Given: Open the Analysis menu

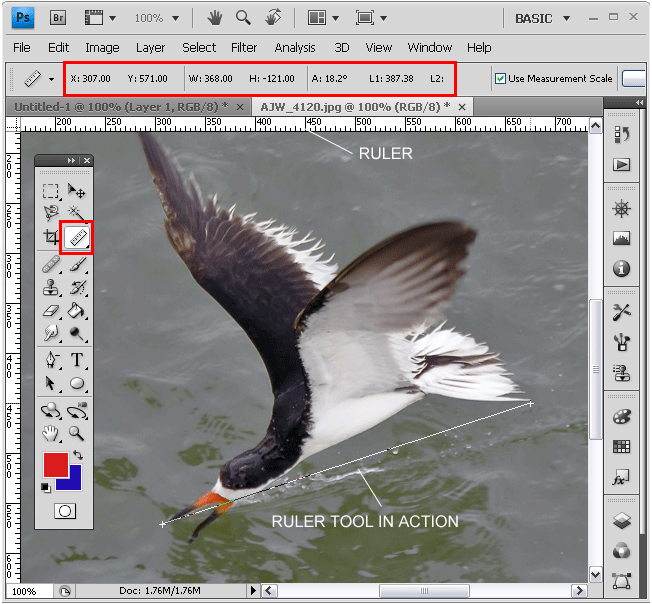Looking at the screenshot, I should tap(295, 47).
